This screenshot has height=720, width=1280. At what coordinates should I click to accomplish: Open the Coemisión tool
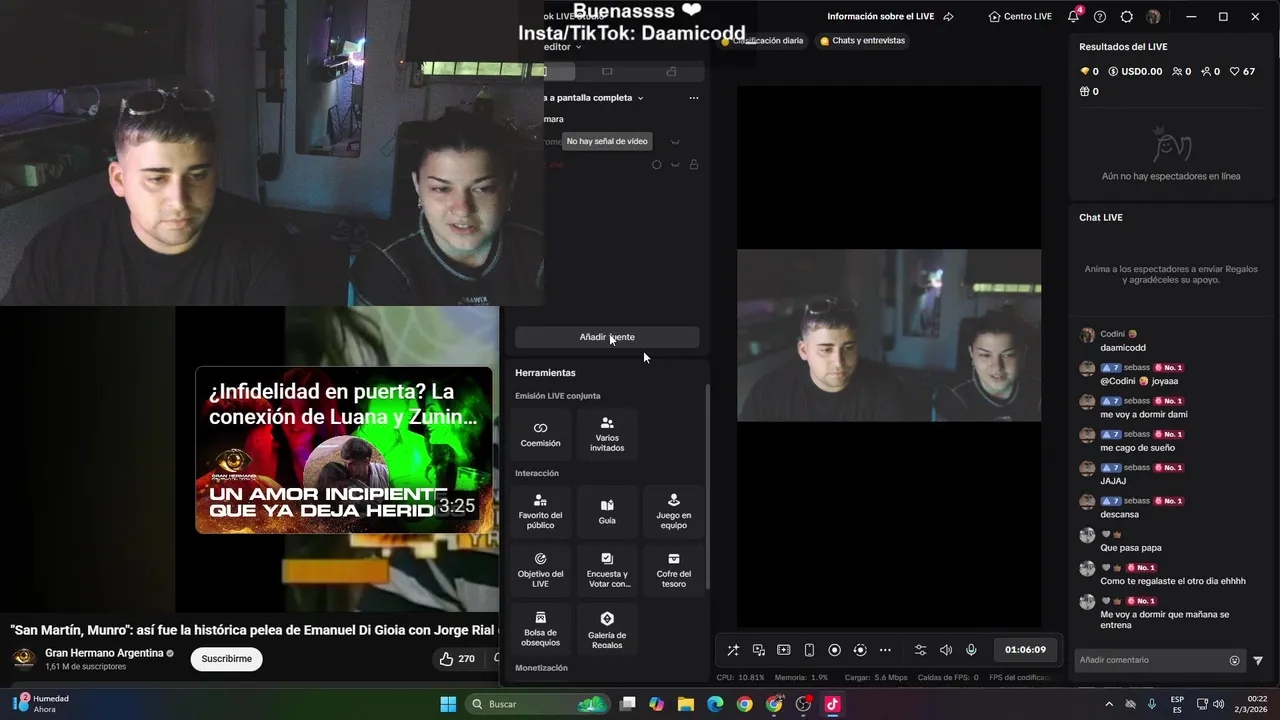(x=540, y=434)
